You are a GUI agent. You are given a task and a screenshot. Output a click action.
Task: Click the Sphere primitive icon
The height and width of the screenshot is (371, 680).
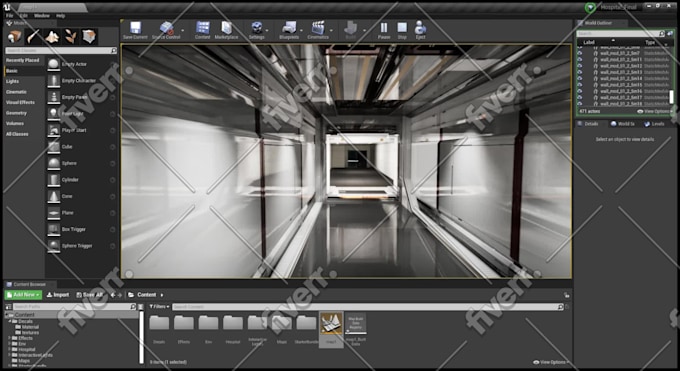(53, 163)
